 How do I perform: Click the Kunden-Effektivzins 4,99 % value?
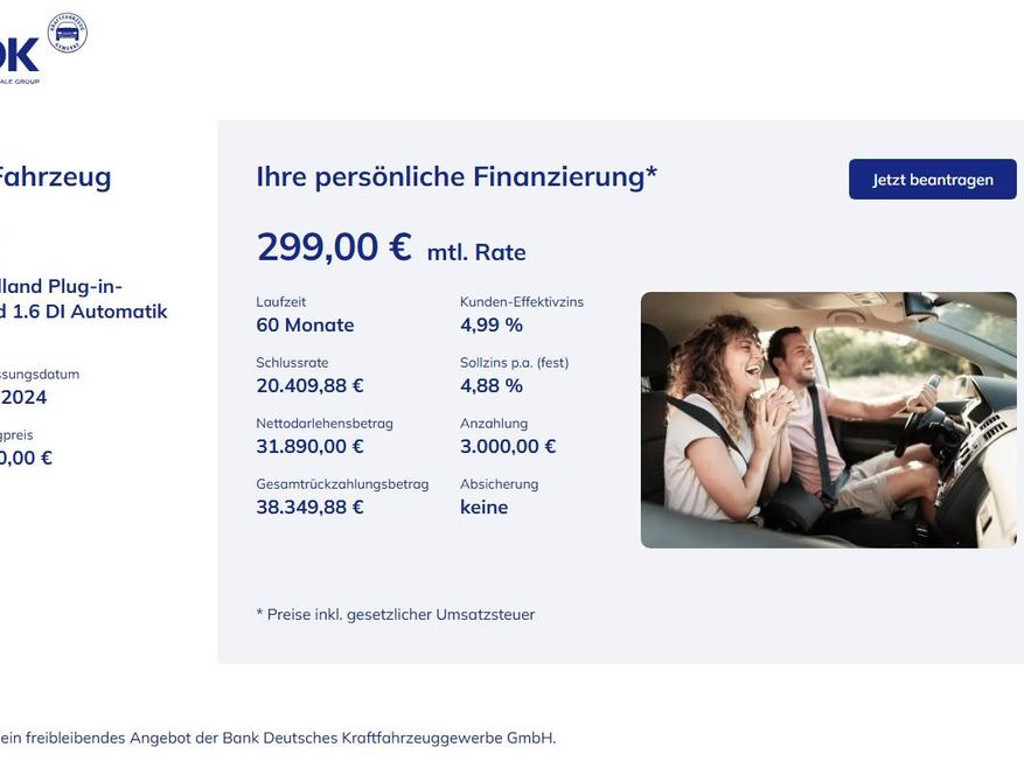[x=491, y=325]
